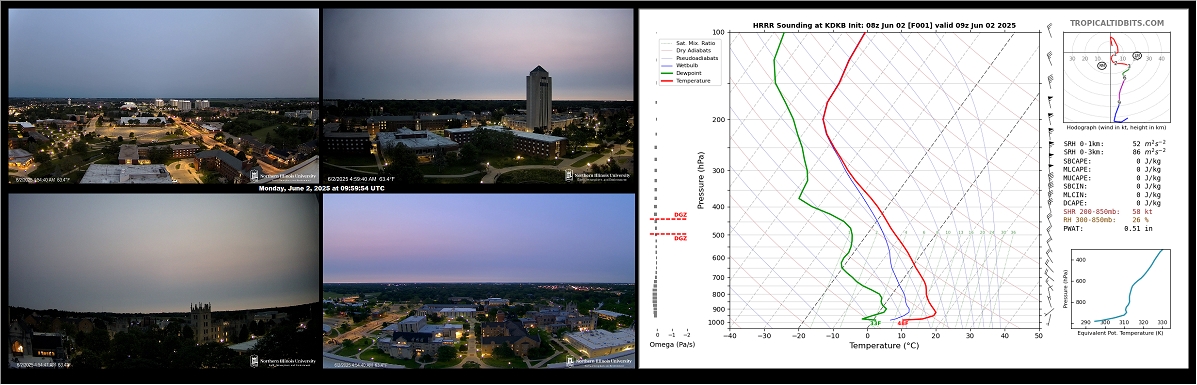The image size is (1197, 385).
Task: Click the Equivalent Pot. Temperature chart
Action: click(1119, 286)
